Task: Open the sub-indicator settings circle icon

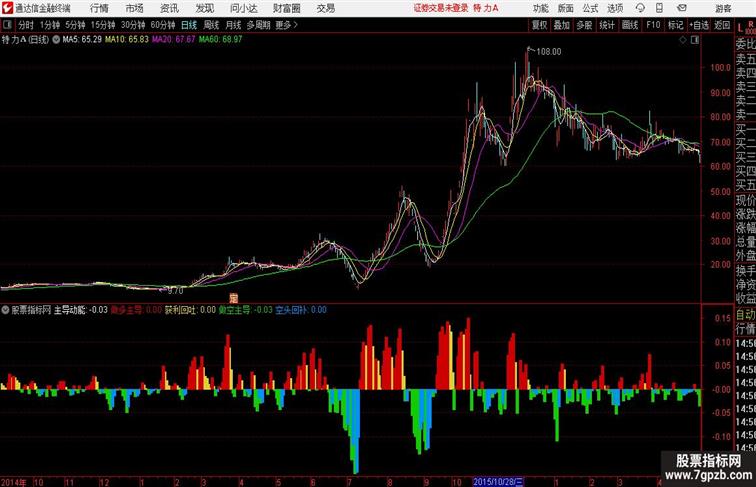Action: (x=5, y=310)
